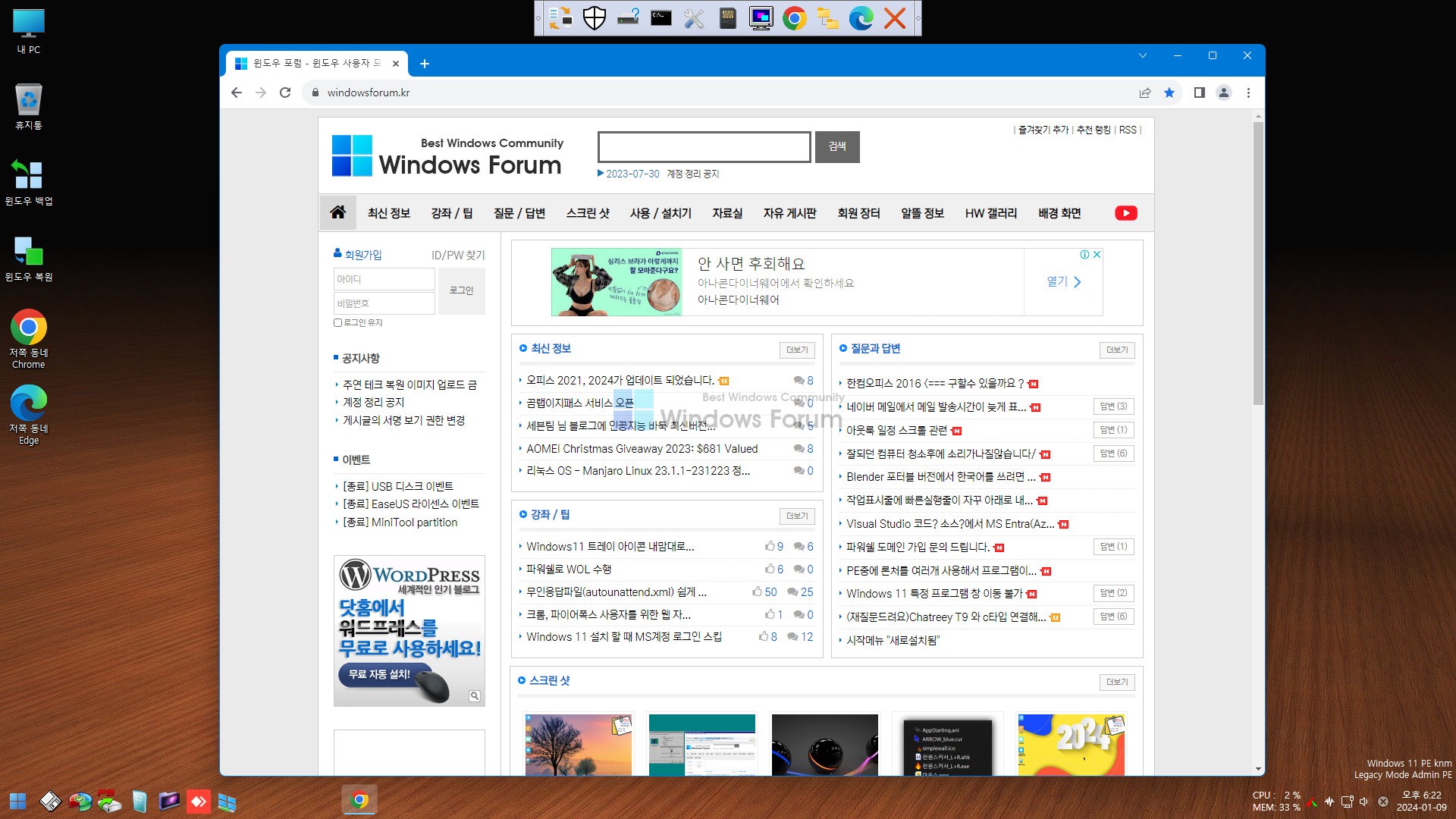
Task: Open Windows Start button on taskbar
Action: (x=17, y=801)
